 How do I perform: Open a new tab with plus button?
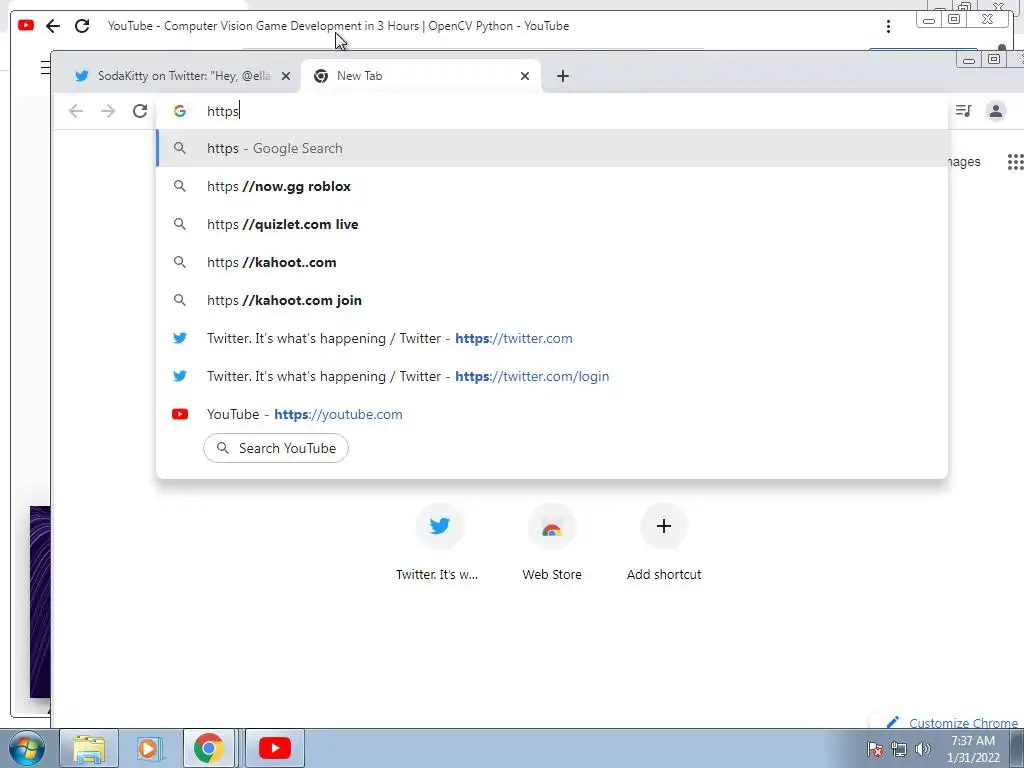562,76
